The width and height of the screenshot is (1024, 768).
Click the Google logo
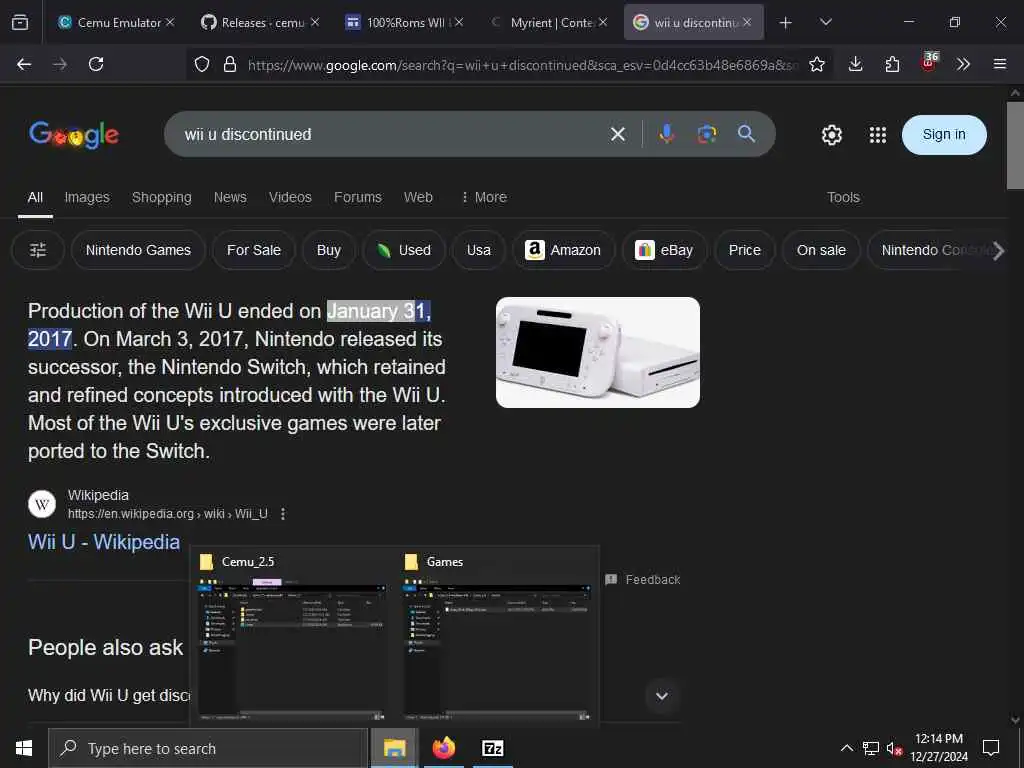tap(74, 135)
